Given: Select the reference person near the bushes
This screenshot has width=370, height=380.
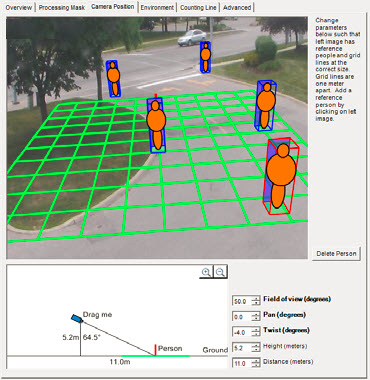Looking at the screenshot, I should click(x=266, y=106).
